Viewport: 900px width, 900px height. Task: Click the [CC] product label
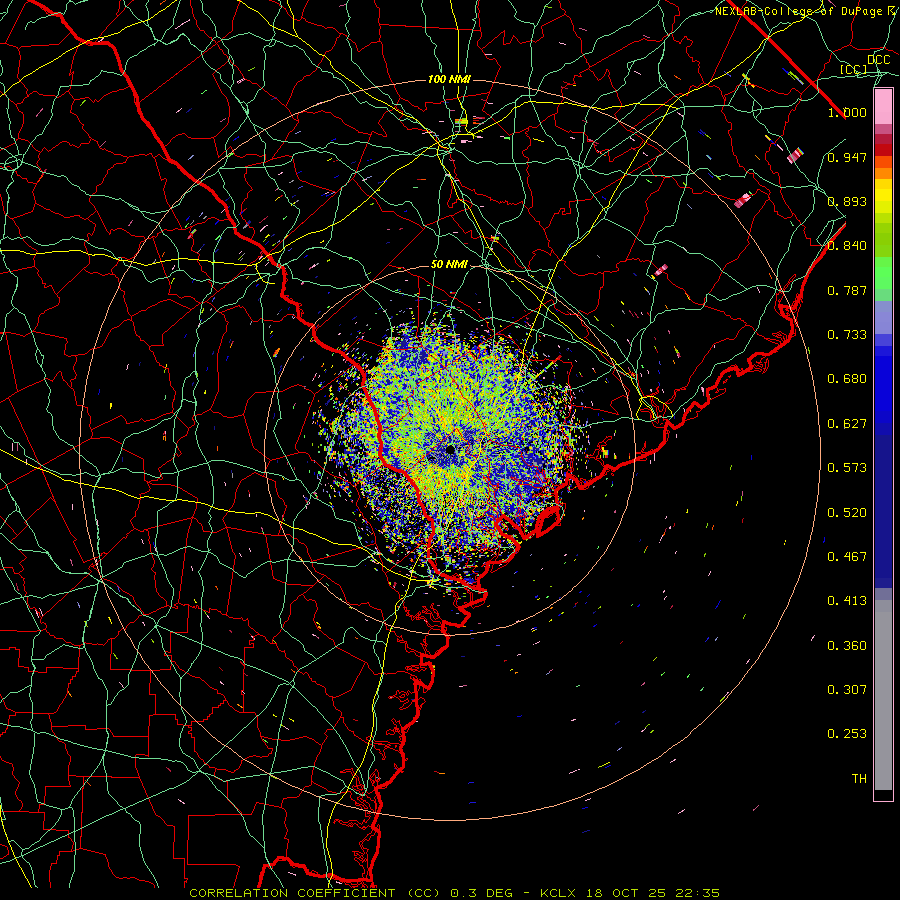(854, 69)
